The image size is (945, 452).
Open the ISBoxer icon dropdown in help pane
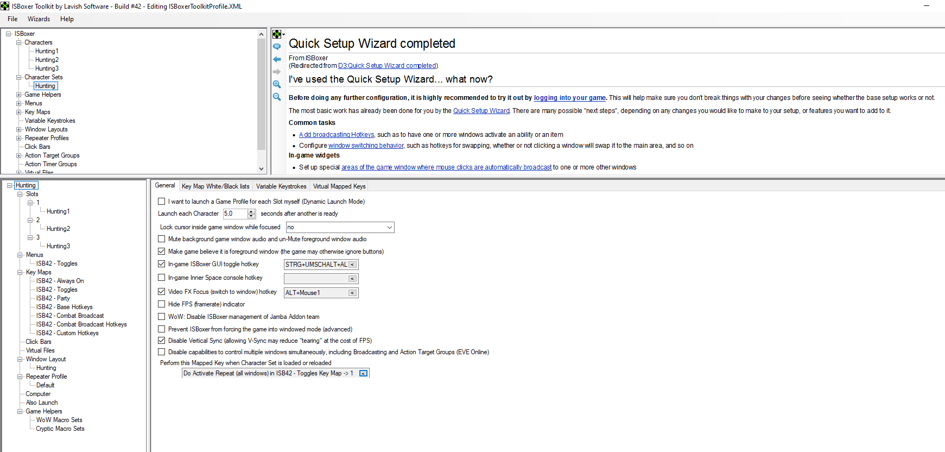278,34
